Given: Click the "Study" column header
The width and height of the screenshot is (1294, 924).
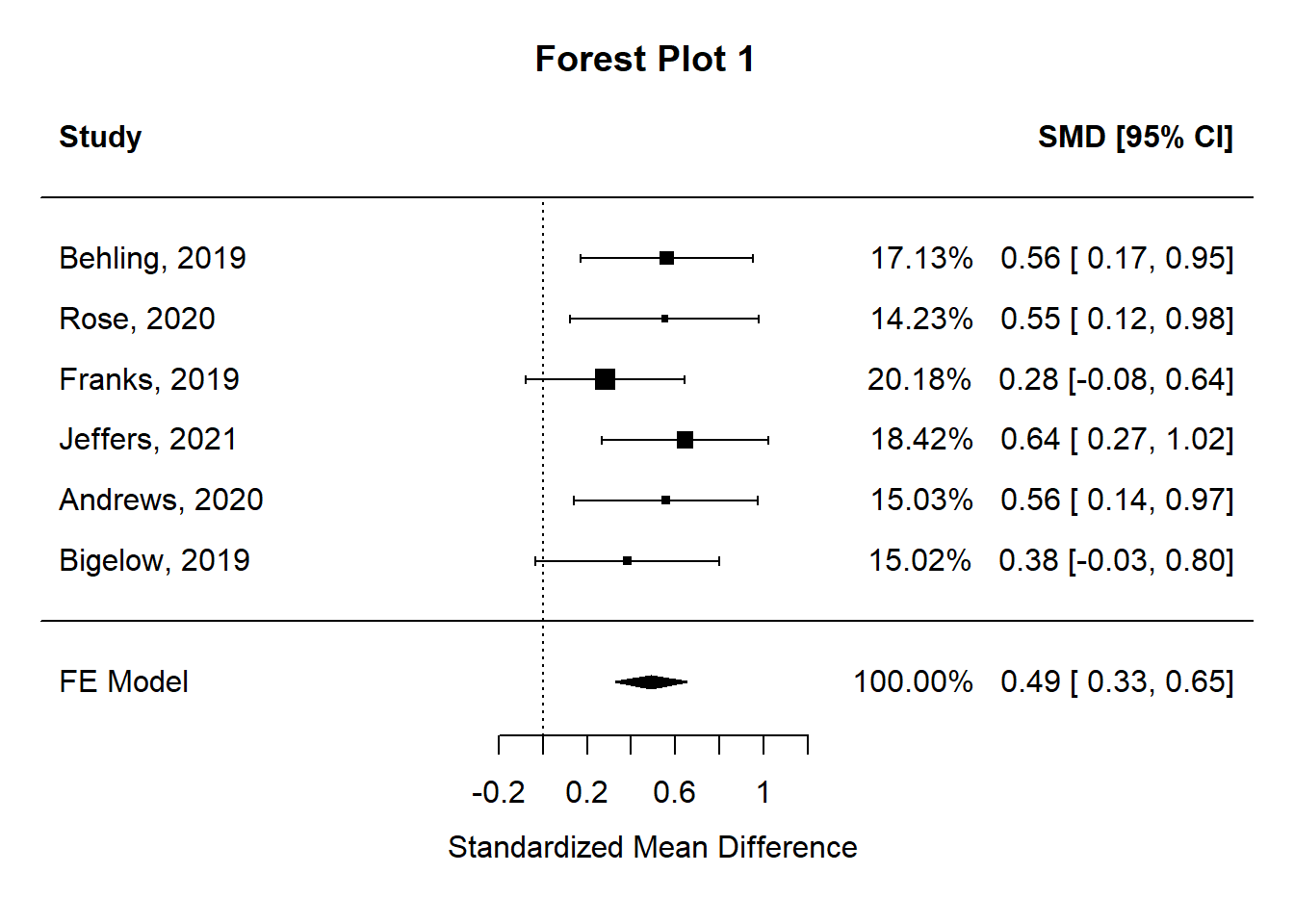Looking at the screenshot, I should click(x=100, y=137).
